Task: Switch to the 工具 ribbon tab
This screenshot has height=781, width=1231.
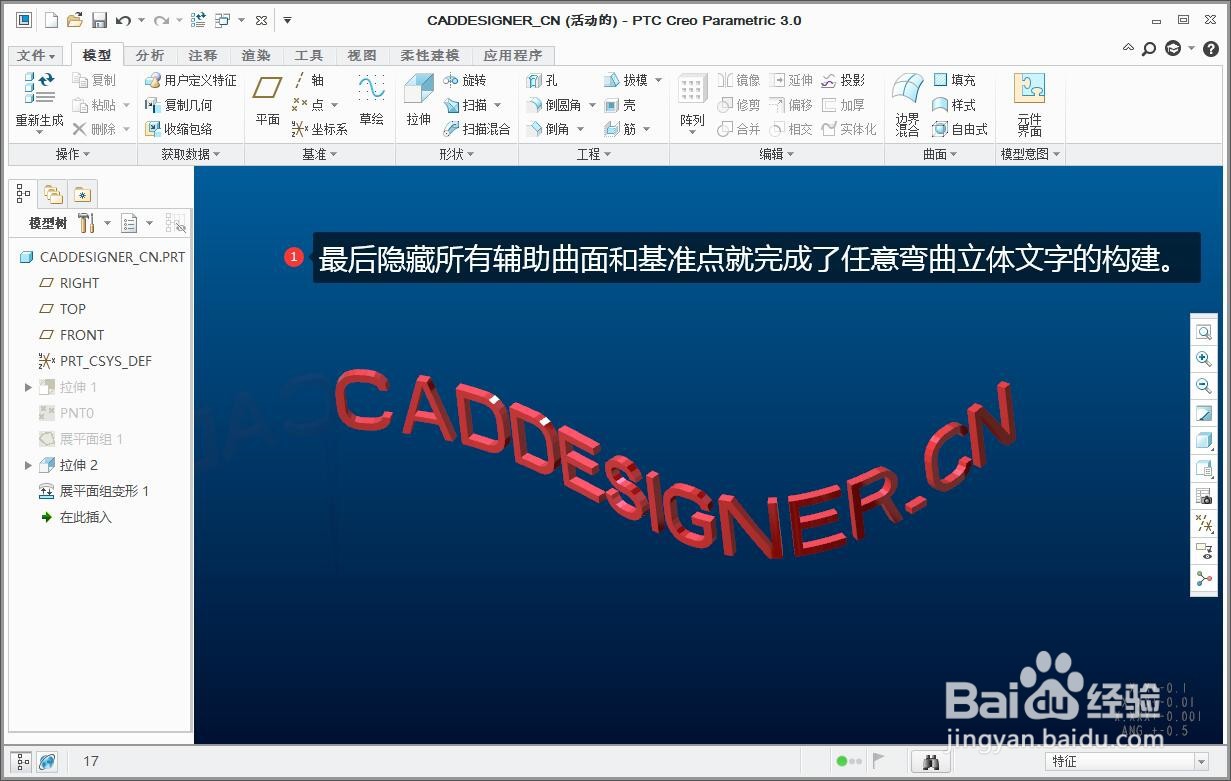Action: pyautogui.click(x=309, y=56)
